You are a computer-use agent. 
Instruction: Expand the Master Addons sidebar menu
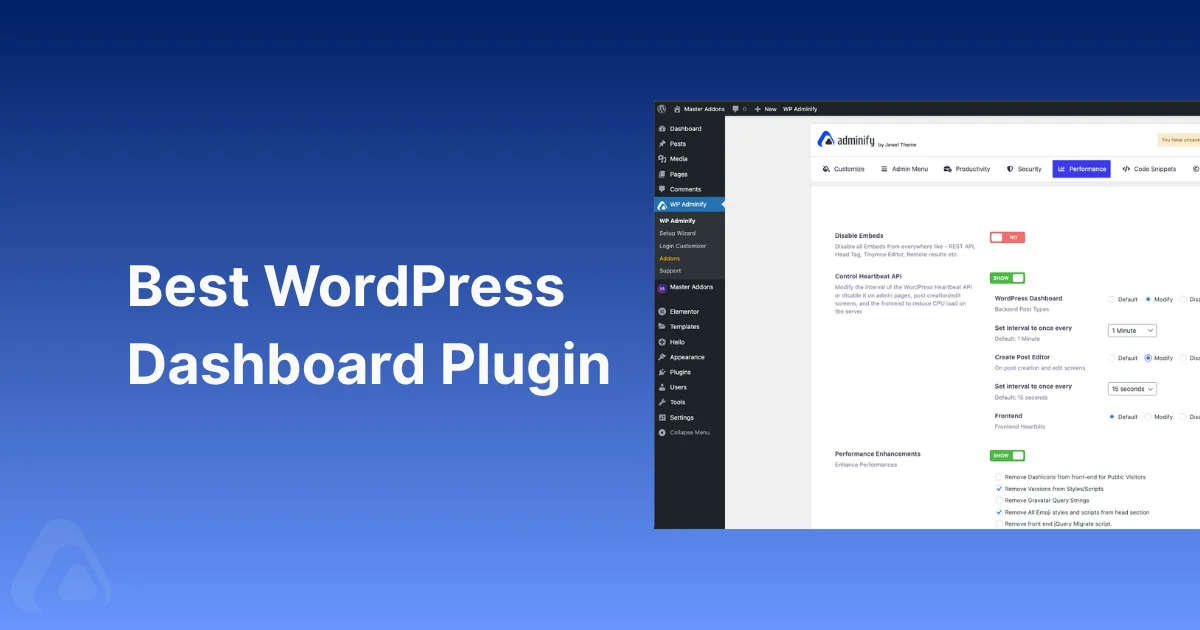[690, 289]
